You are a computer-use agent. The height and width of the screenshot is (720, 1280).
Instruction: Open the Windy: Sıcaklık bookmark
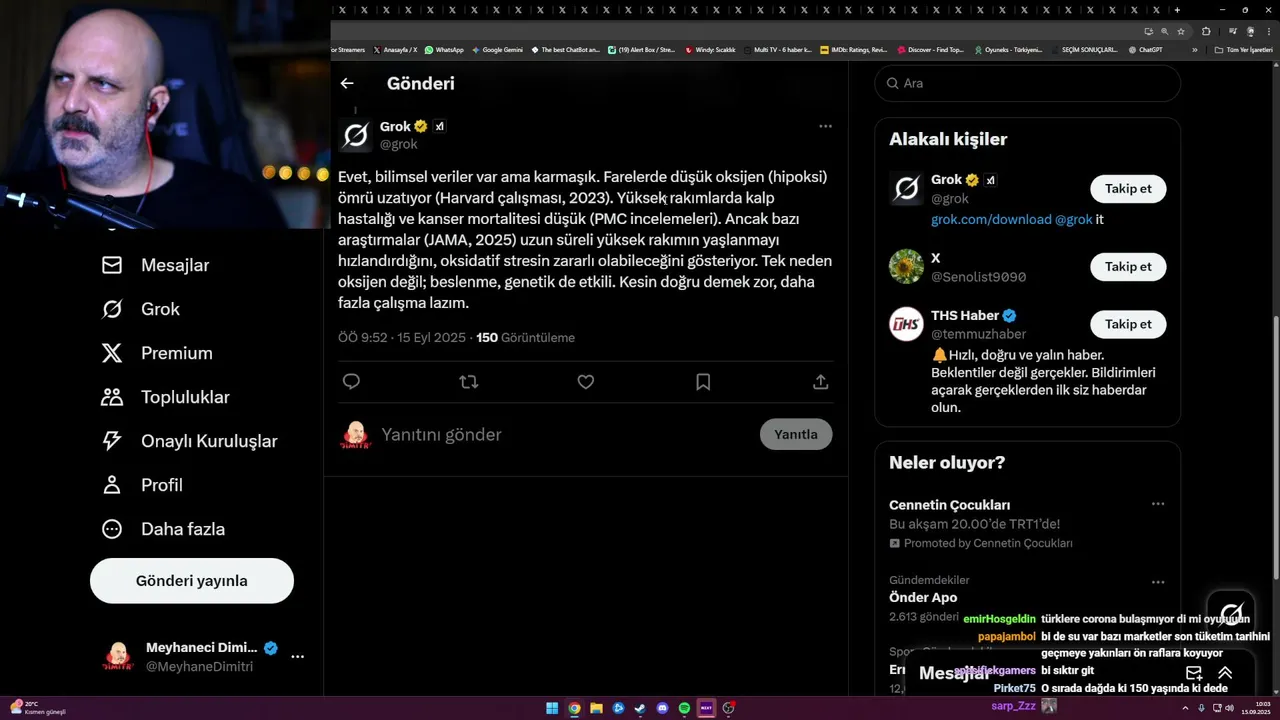click(x=710, y=49)
